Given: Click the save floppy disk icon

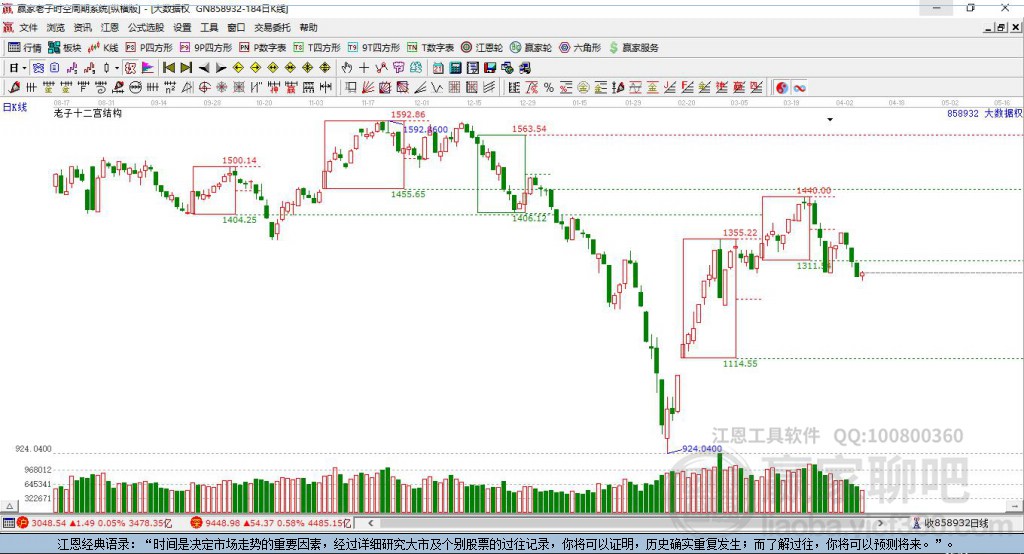Looking at the screenshot, I should click(490, 68).
